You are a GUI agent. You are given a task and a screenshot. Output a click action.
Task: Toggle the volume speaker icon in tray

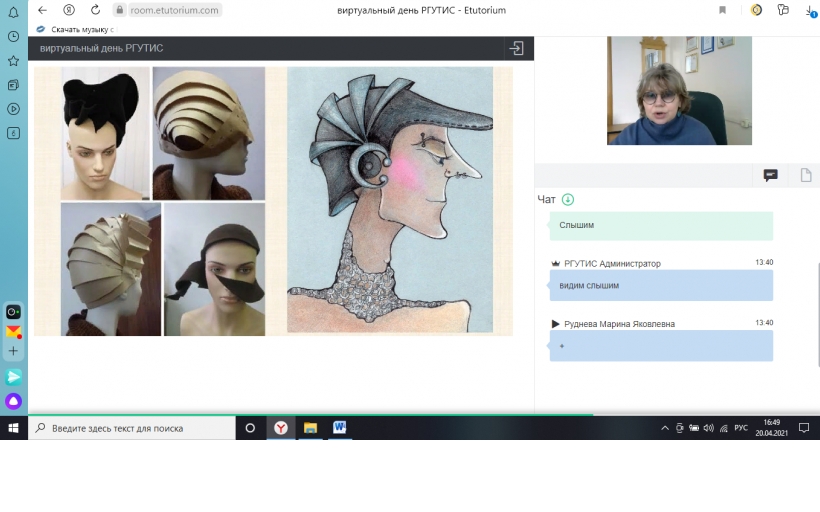click(x=709, y=428)
